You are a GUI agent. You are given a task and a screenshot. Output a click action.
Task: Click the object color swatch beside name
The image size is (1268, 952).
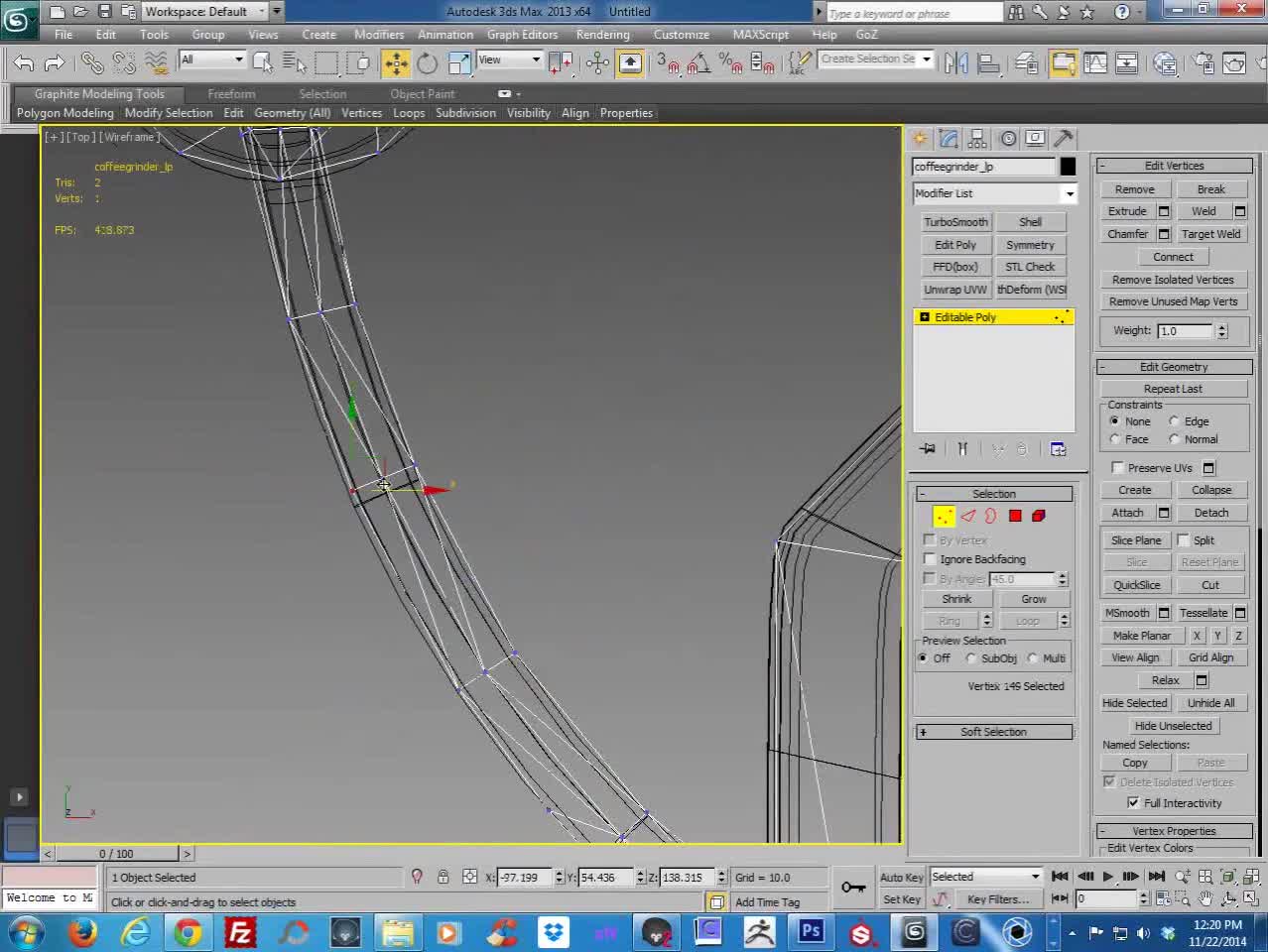click(x=1068, y=167)
